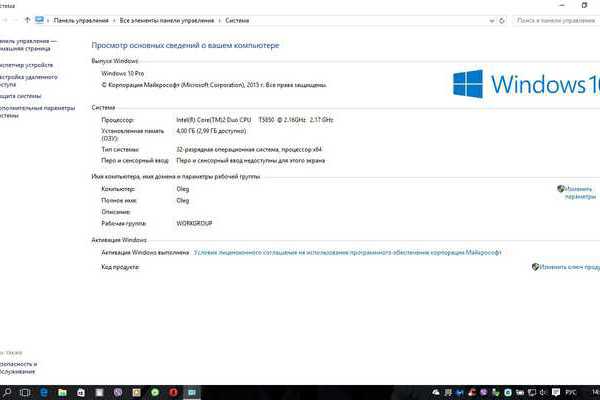This screenshot has height=400, width=600.
Task: Open the Action Center notification icon
Action: coord(556,392)
